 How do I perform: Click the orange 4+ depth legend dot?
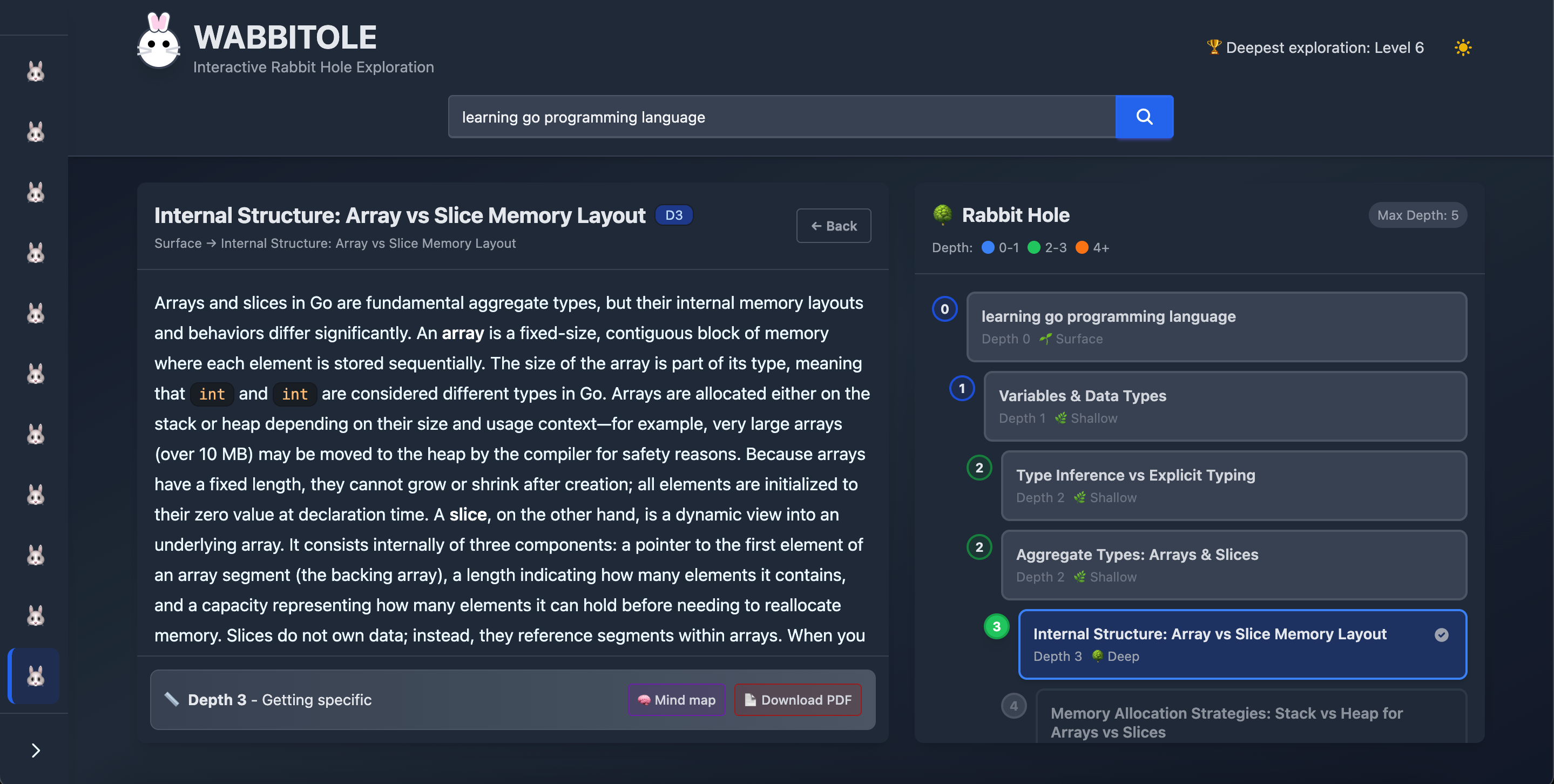pos(1082,248)
